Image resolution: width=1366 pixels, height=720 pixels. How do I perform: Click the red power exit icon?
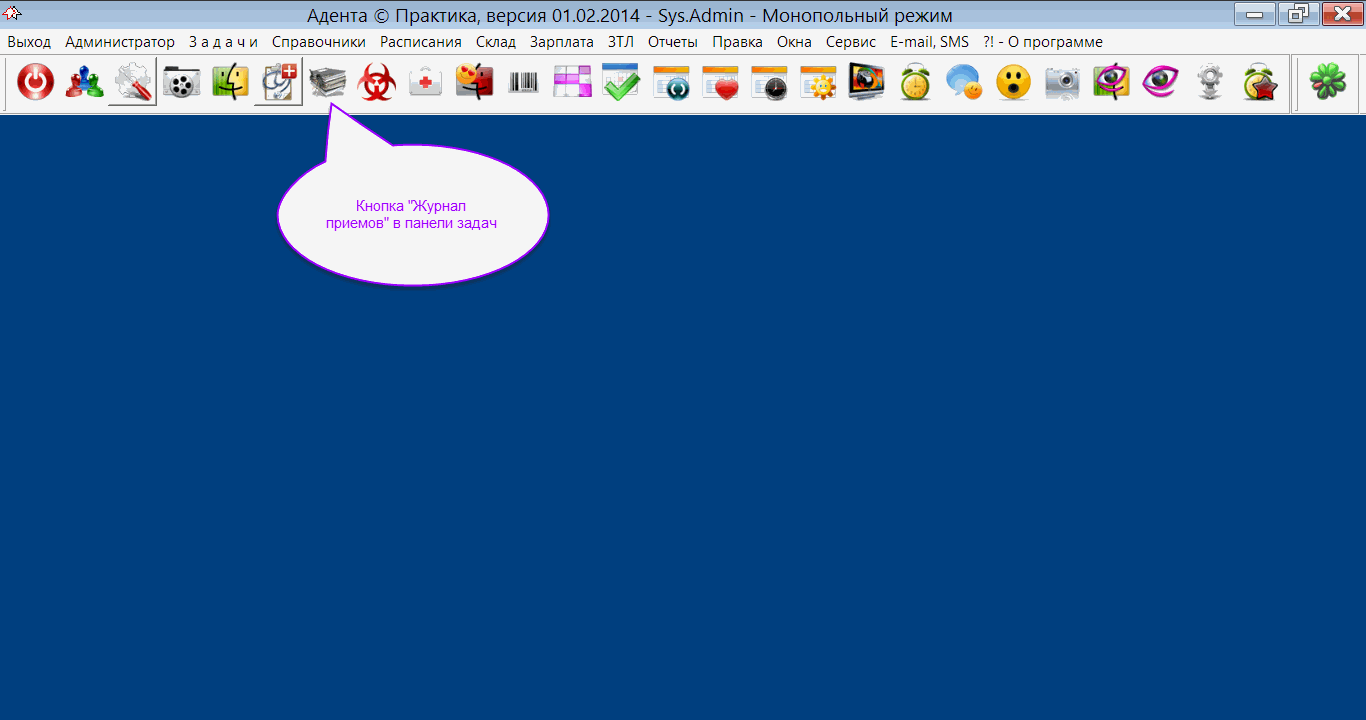pyautogui.click(x=36, y=82)
